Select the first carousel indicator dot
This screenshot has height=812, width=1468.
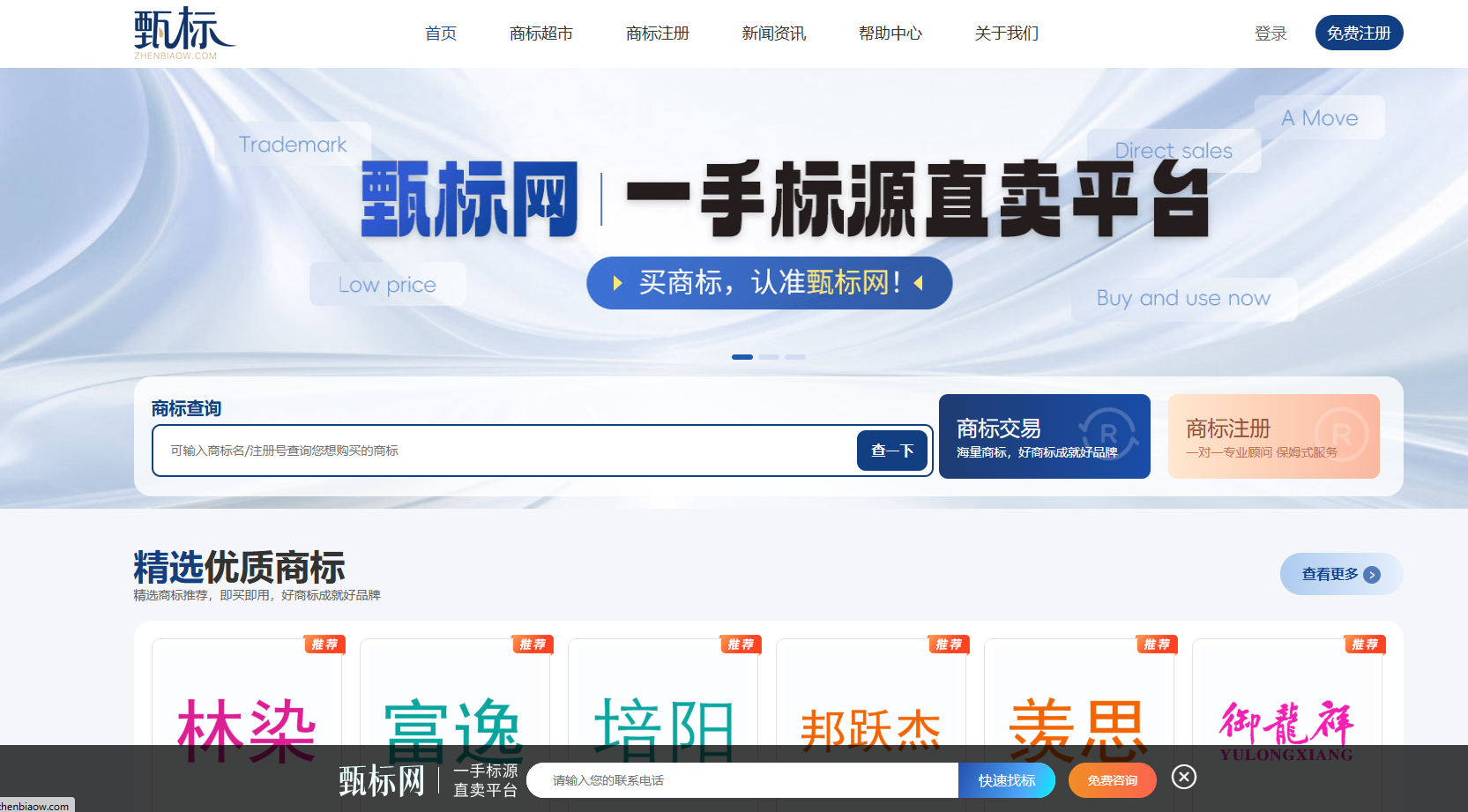point(742,357)
